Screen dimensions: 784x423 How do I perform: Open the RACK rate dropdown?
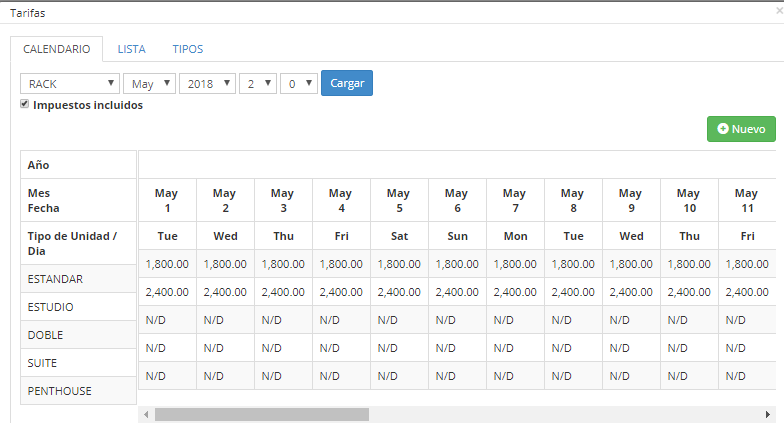(70, 84)
